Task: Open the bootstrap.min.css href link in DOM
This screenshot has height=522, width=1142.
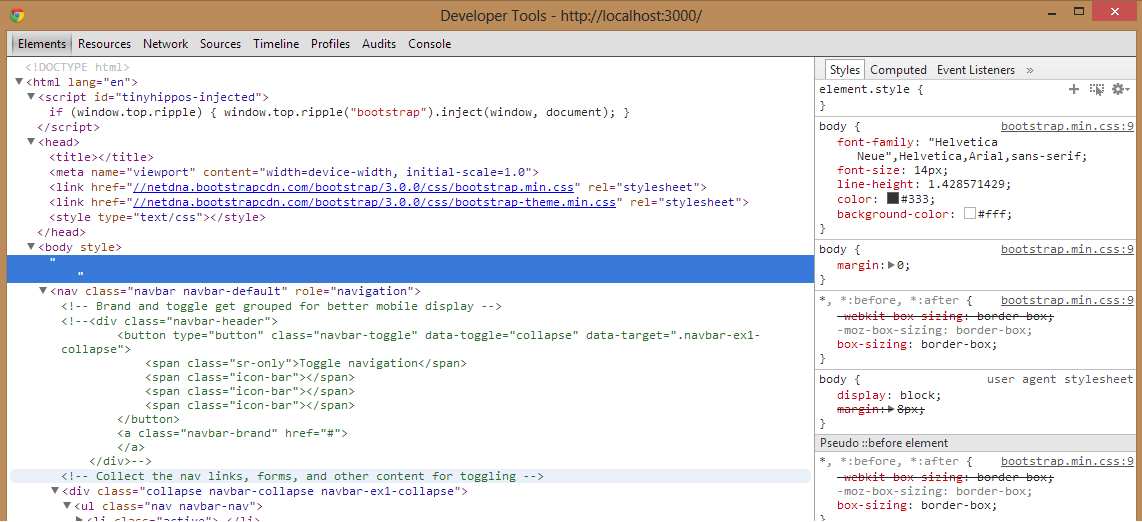Action: [356, 187]
